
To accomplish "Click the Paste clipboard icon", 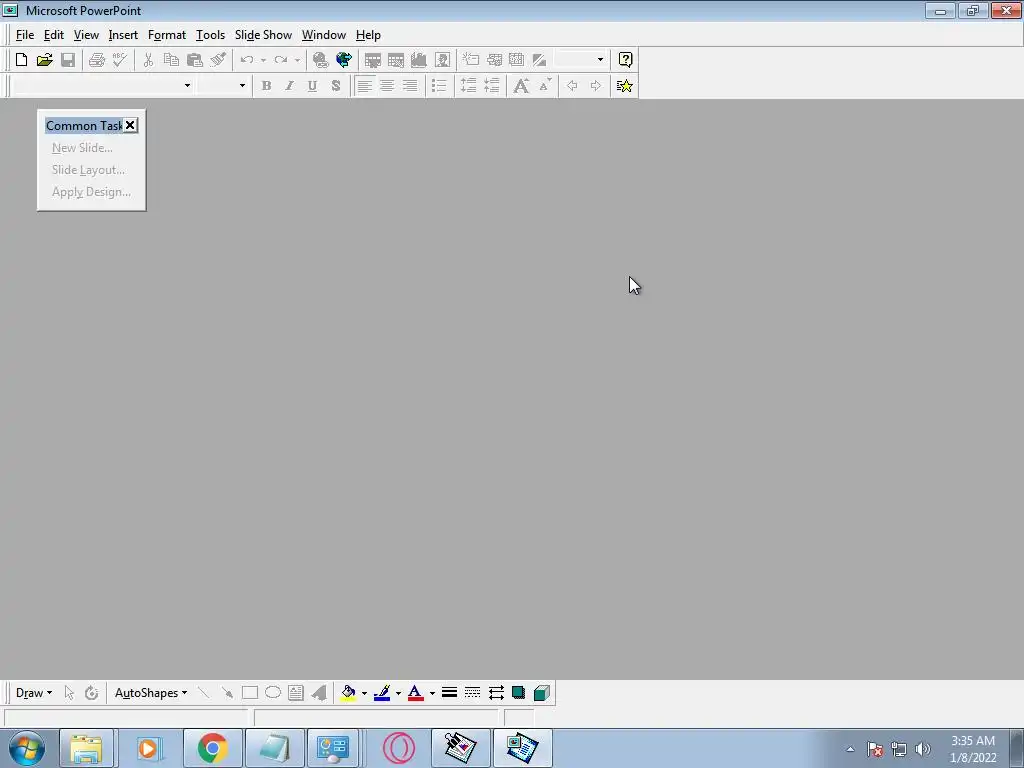I will click(195, 60).
